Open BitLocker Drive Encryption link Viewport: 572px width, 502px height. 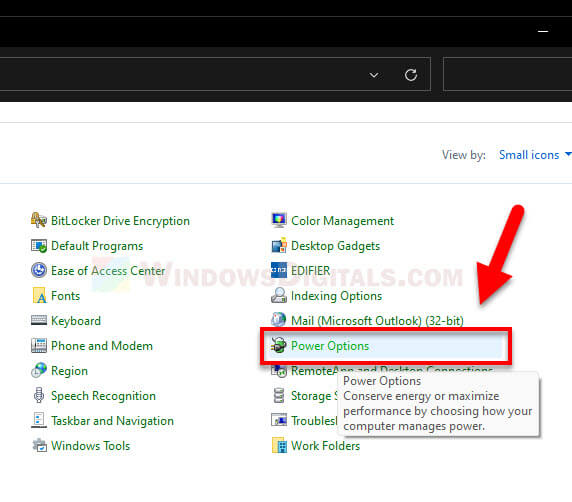click(x=120, y=221)
